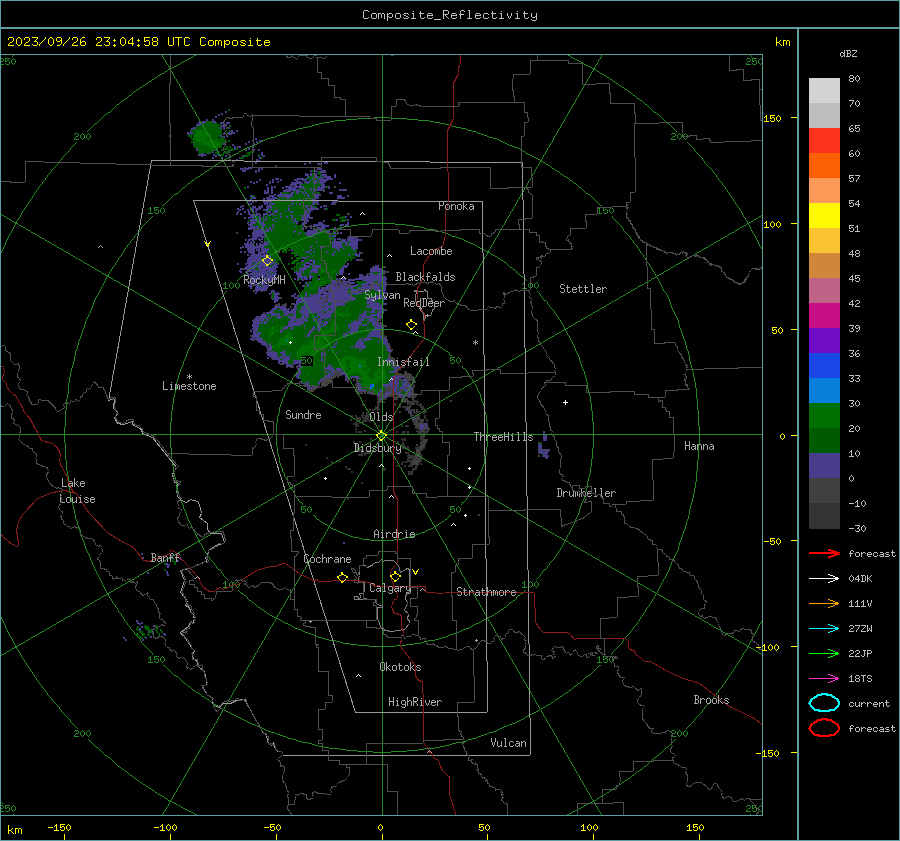Click the bright green 30 dBZ color swatch
900x841 pixels.
(x=824, y=415)
